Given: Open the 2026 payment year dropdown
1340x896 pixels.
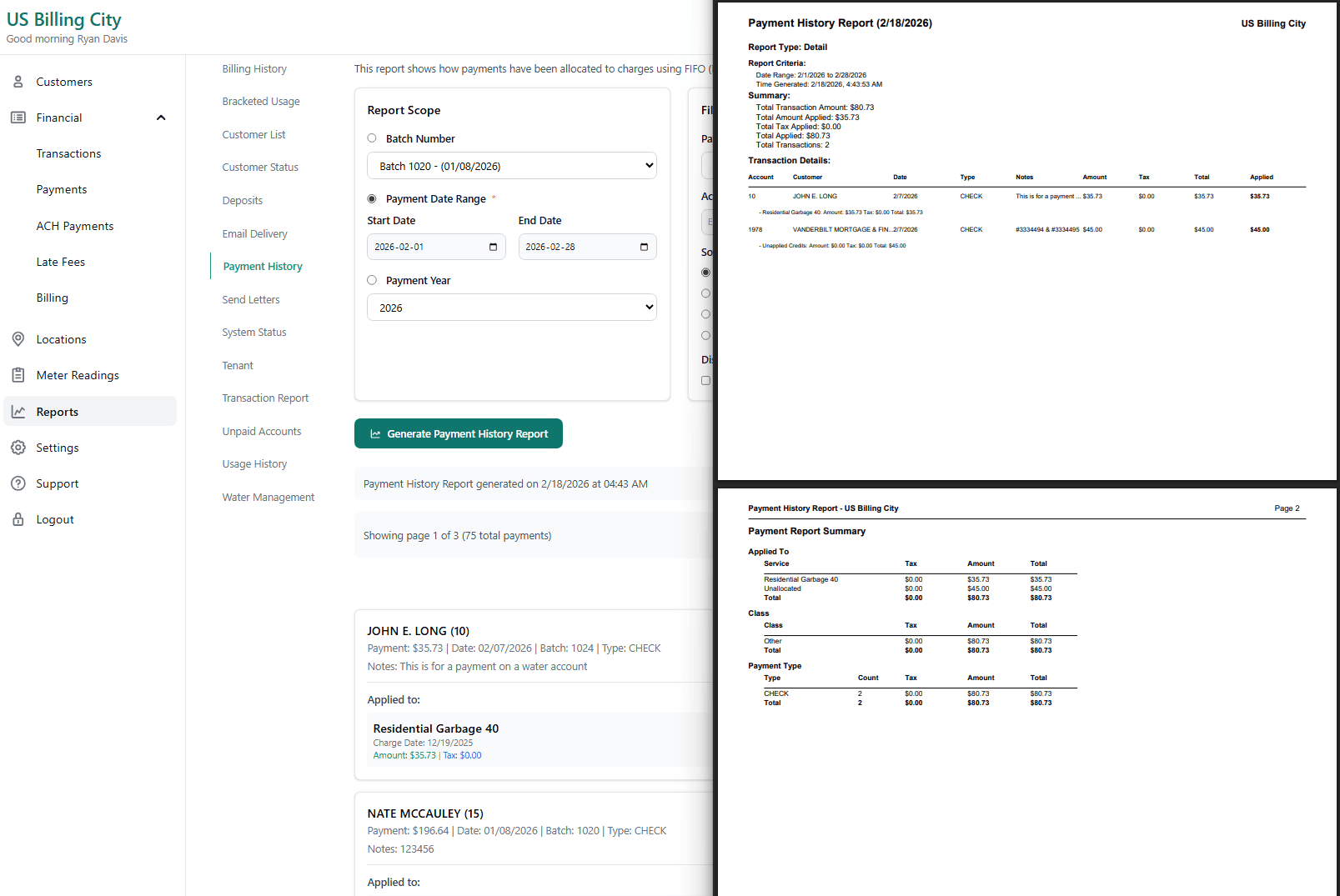Looking at the screenshot, I should tap(512, 308).
